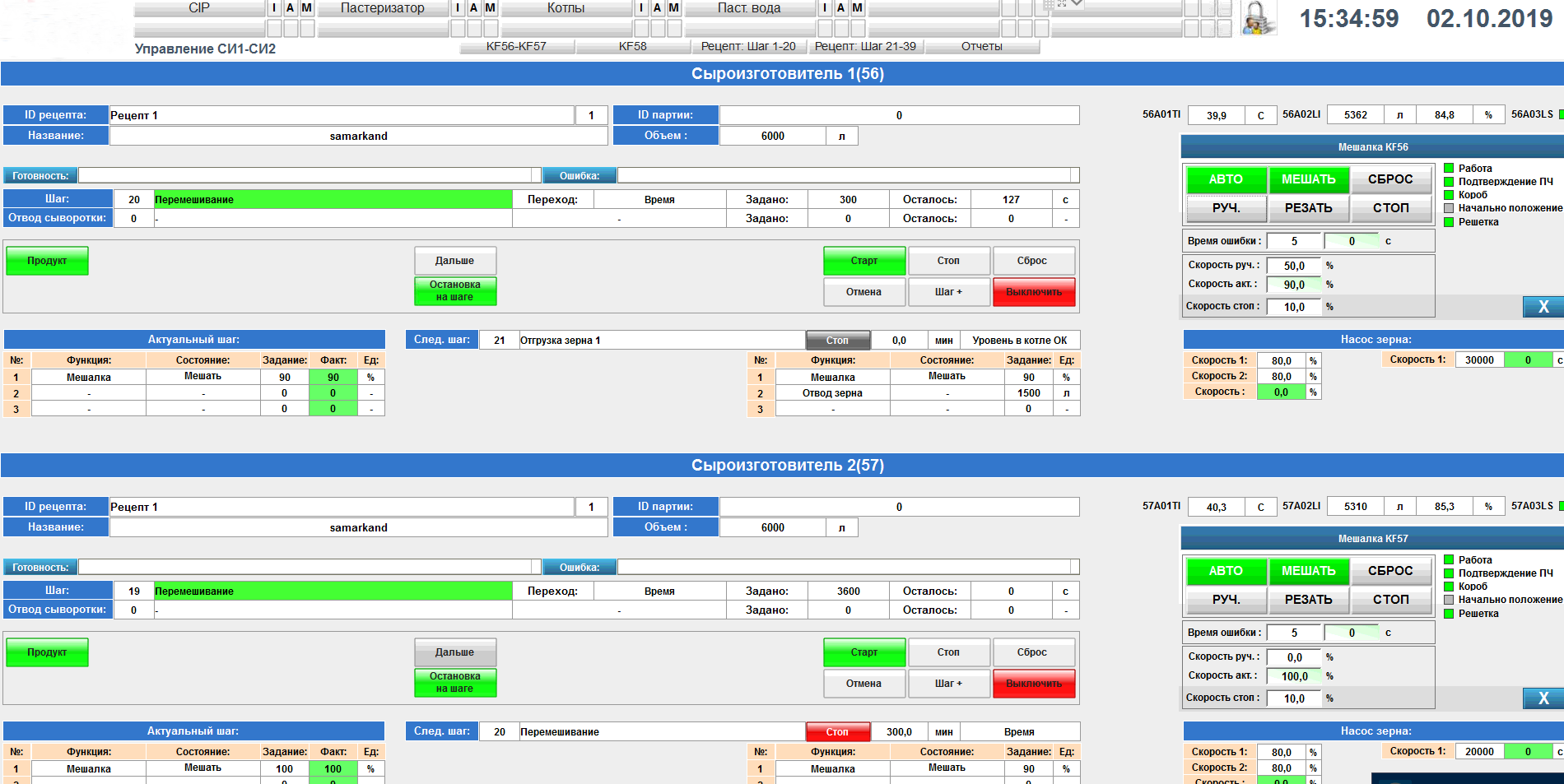Switch Мешалка KF57 to РУЧ. mode
The image size is (1564, 784).
point(1225,600)
